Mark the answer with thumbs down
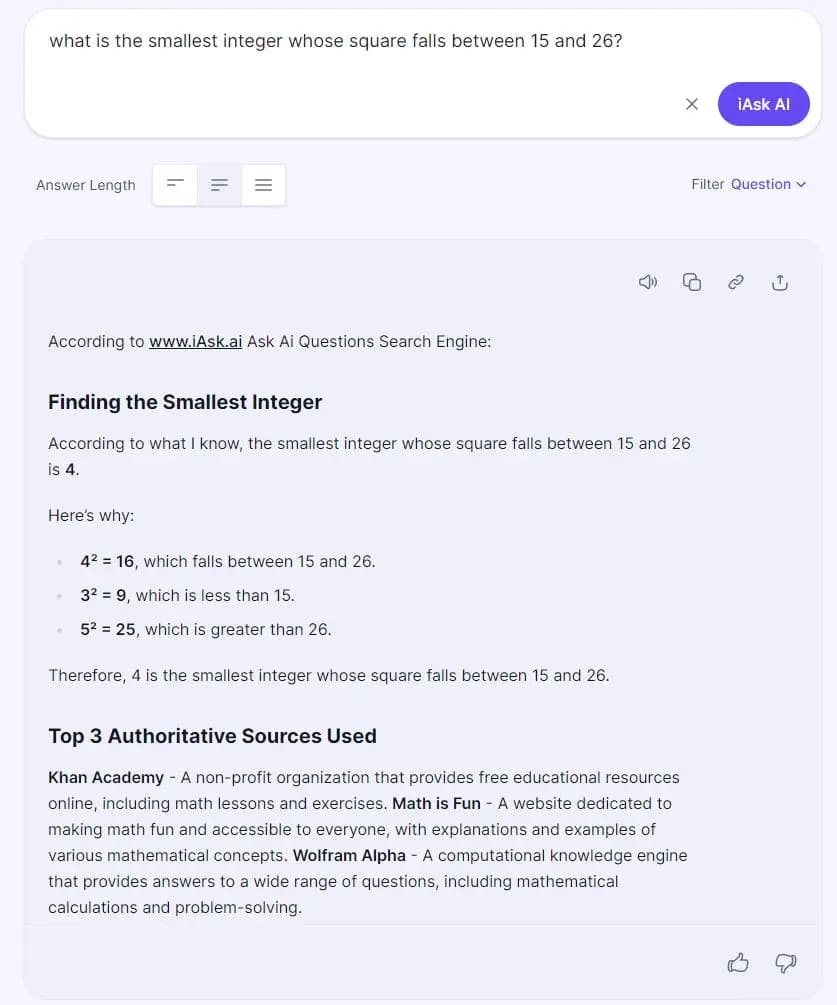The width and height of the screenshot is (837, 1005). tap(786, 963)
